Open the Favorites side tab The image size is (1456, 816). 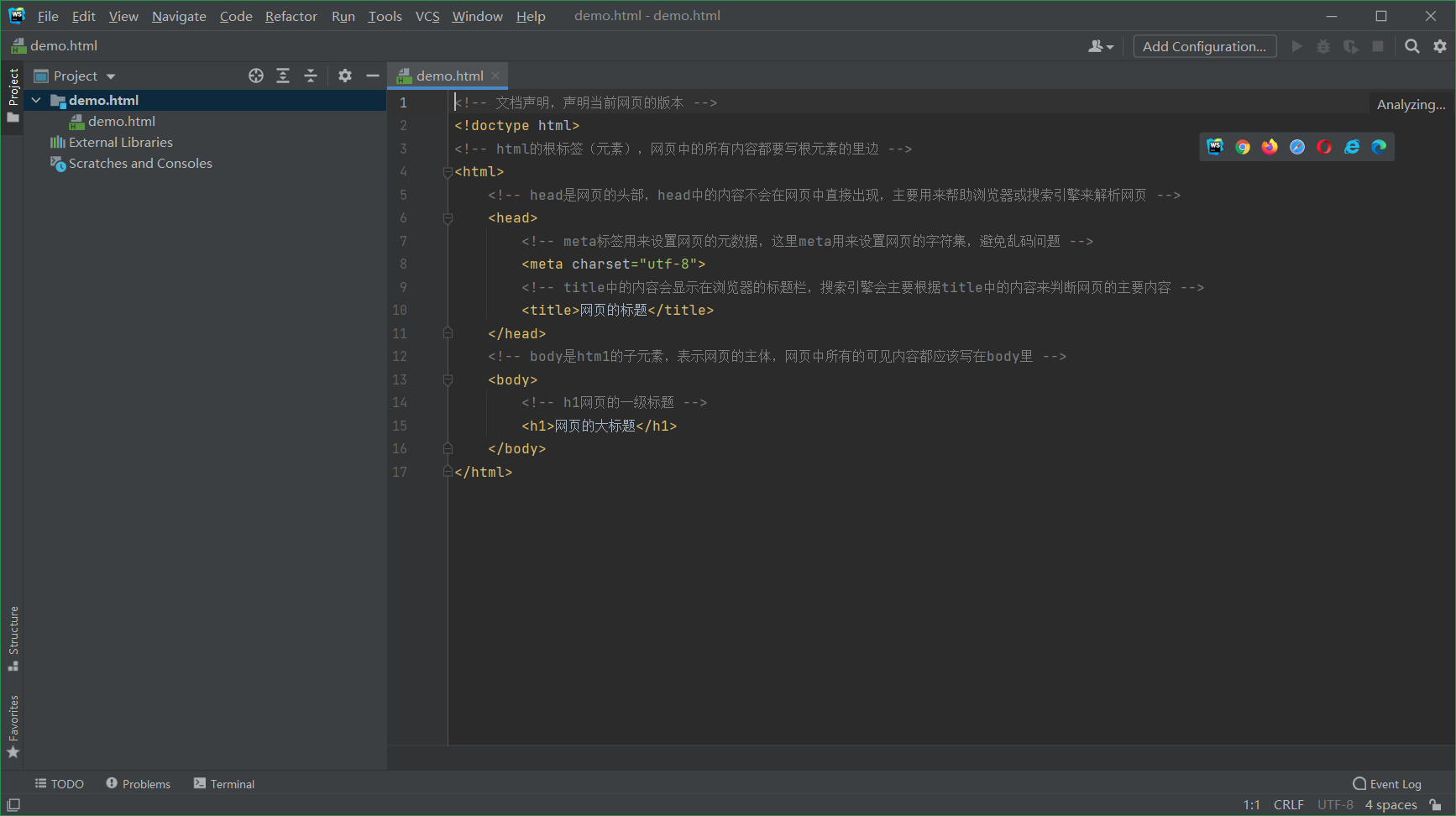pos(13,727)
